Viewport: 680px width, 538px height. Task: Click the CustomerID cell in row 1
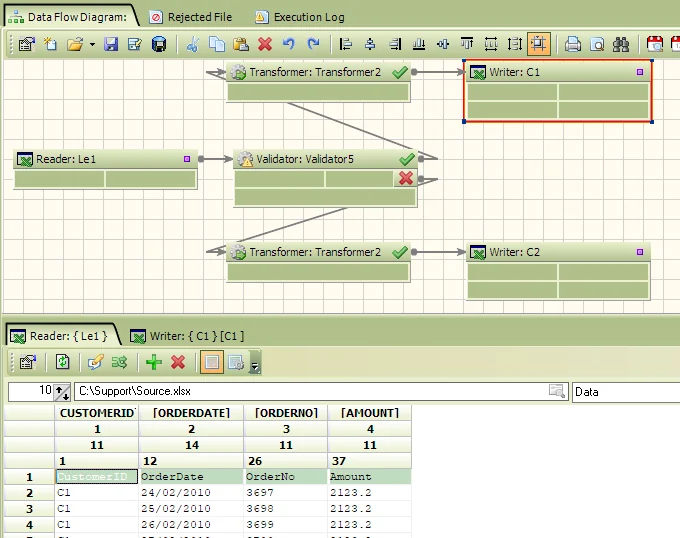[97, 476]
